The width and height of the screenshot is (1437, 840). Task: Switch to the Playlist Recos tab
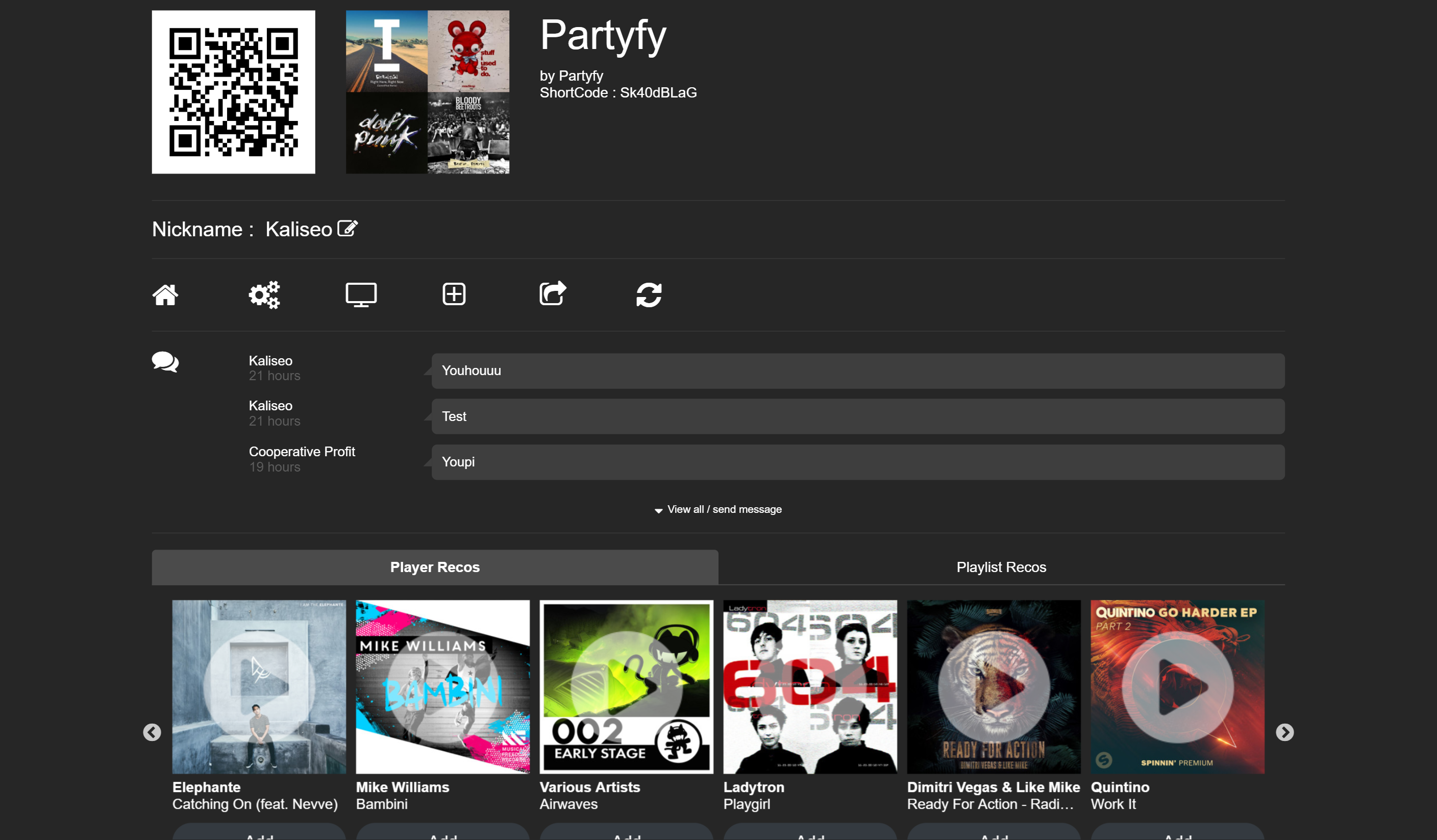coord(1001,567)
